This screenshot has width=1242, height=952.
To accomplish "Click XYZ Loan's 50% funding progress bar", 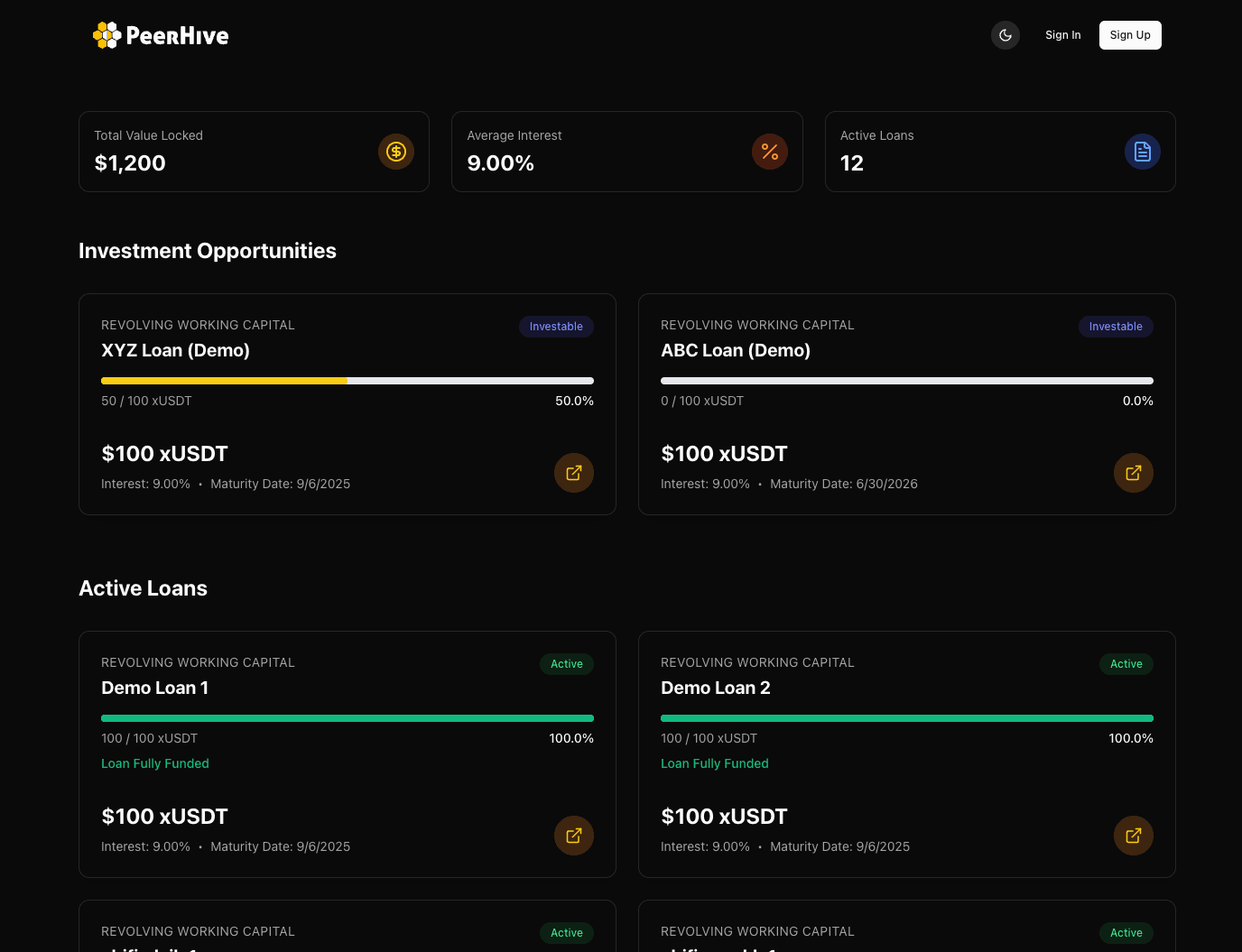I will click(x=348, y=380).
